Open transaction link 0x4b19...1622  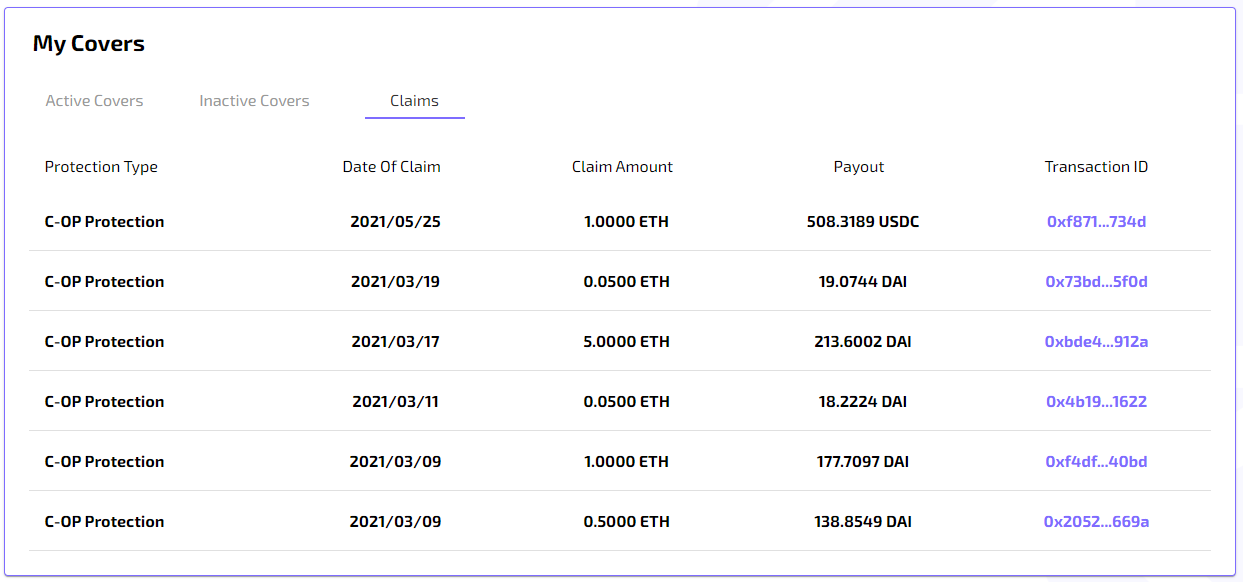click(x=1096, y=402)
